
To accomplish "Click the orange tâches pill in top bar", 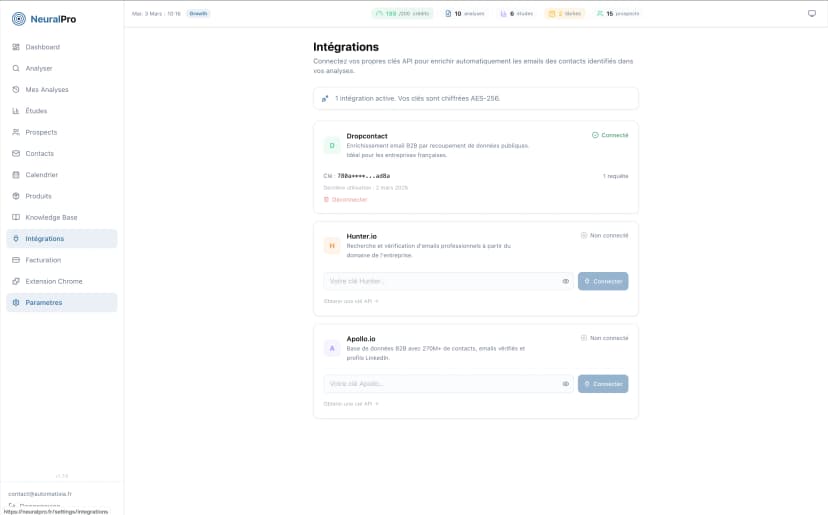I will 565,14.
